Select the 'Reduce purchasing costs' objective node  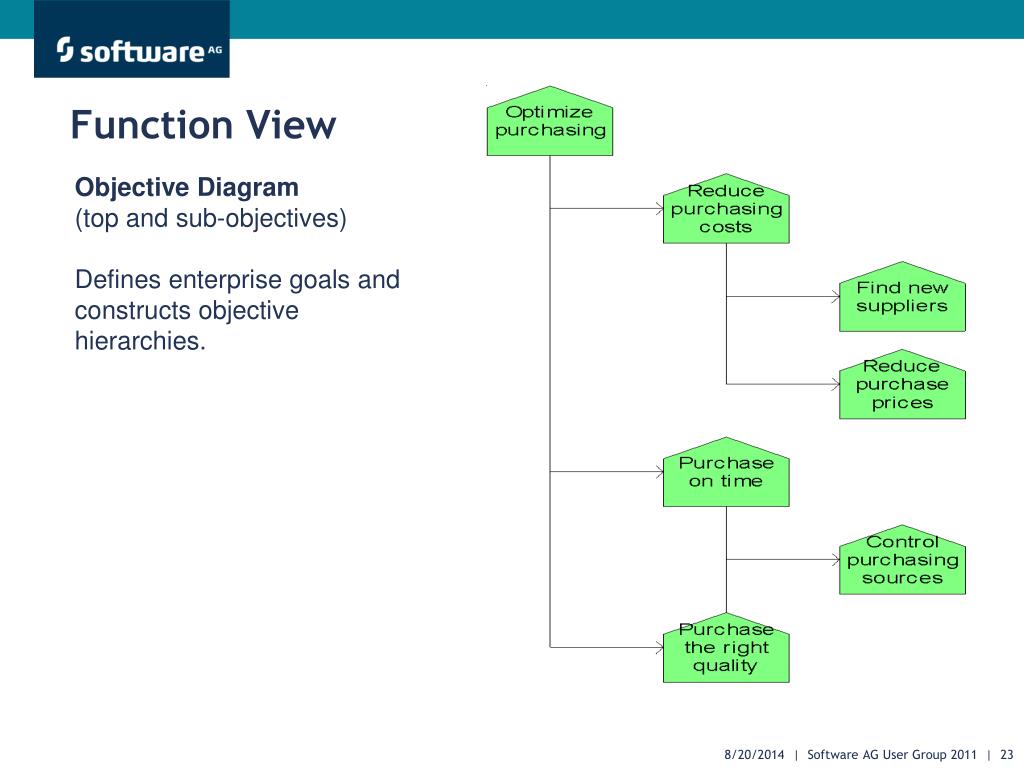pyautogui.click(x=726, y=209)
